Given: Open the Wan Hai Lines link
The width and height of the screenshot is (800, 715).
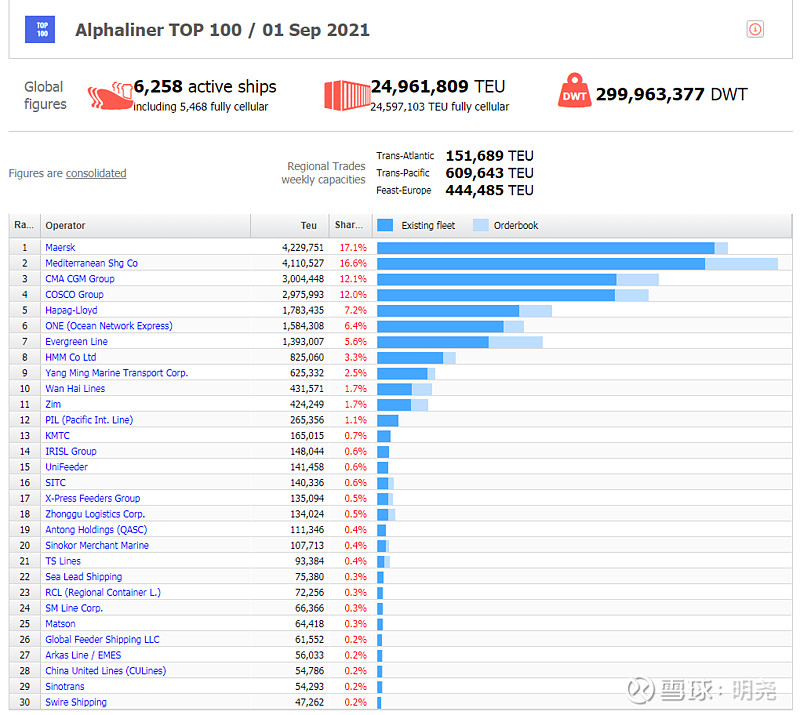Looking at the screenshot, I should 75,389.
